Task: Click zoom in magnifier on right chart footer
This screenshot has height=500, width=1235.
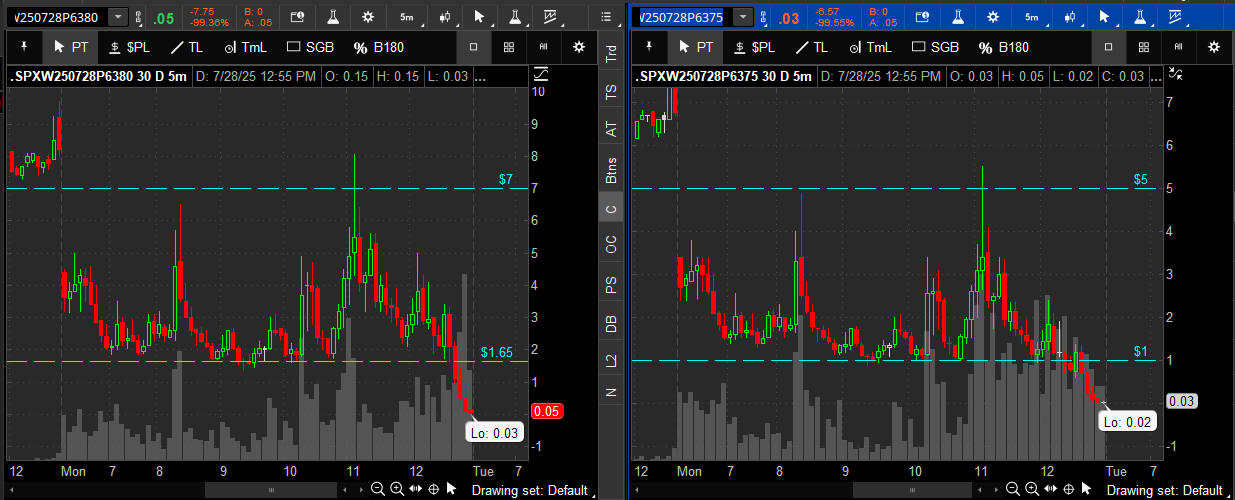Action: 1032,489
